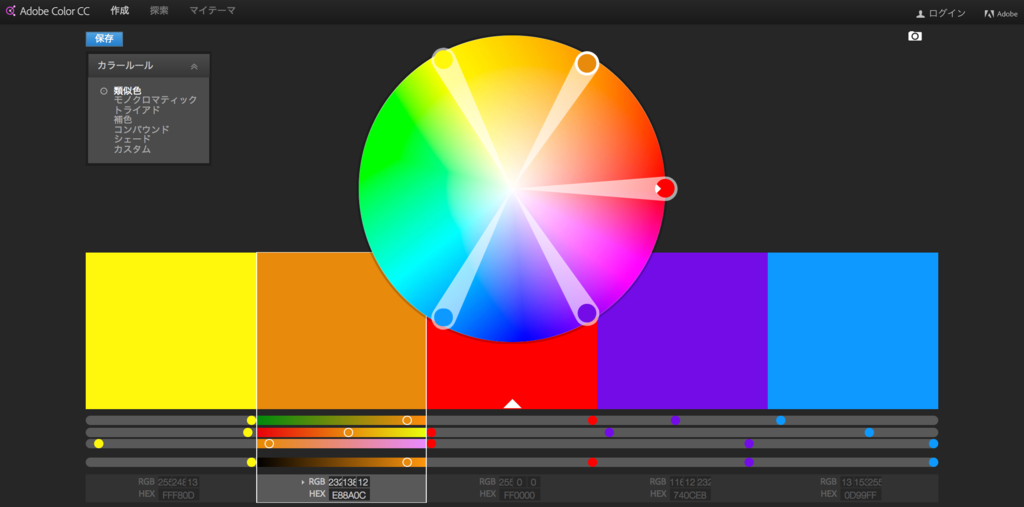Switch to the 探索 tab

pyautogui.click(x=159, y=11)
